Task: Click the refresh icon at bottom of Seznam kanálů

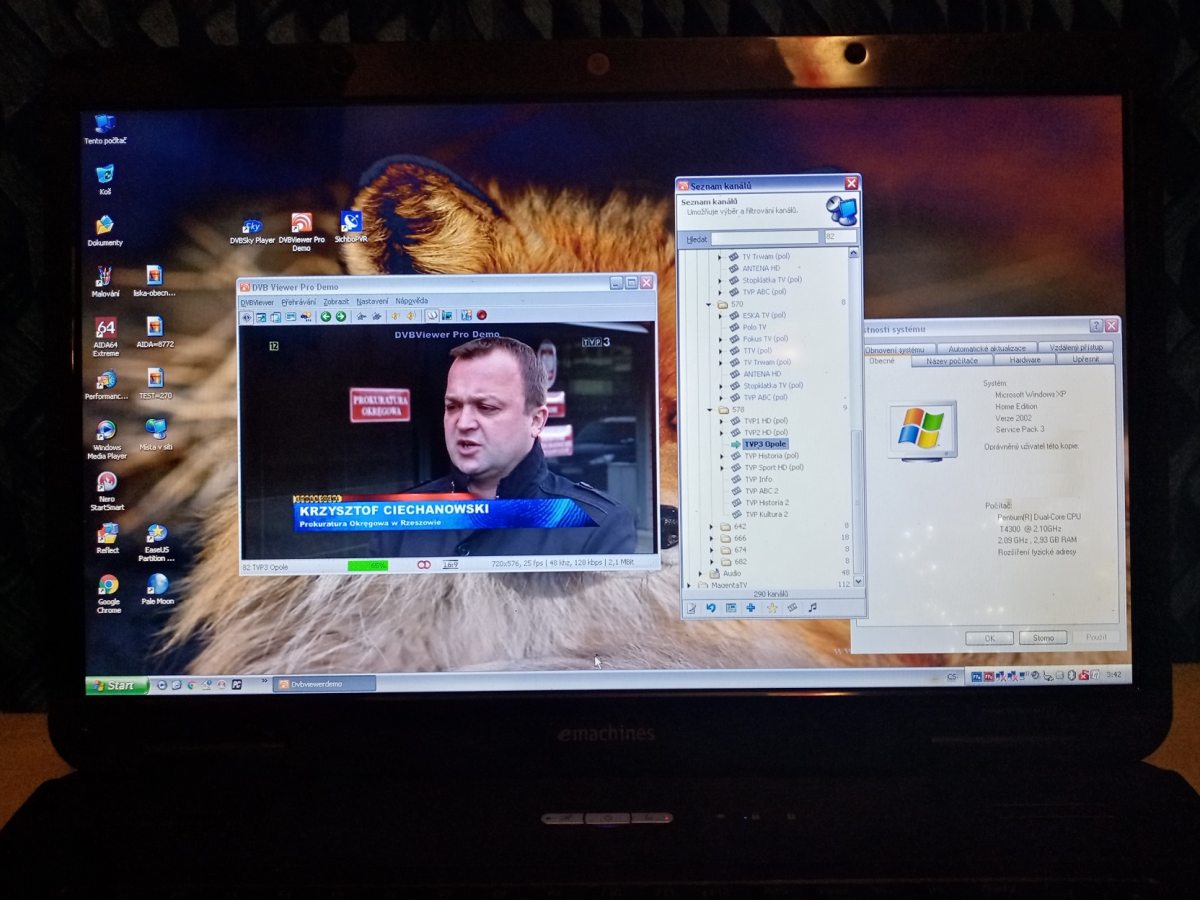Action: [711, 607]
